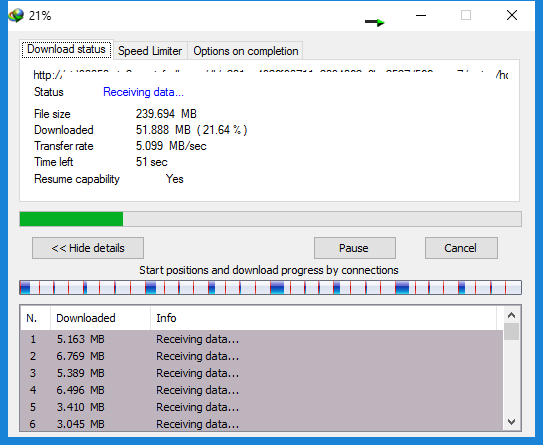
Task: Cancel the download
Action: 461,248
